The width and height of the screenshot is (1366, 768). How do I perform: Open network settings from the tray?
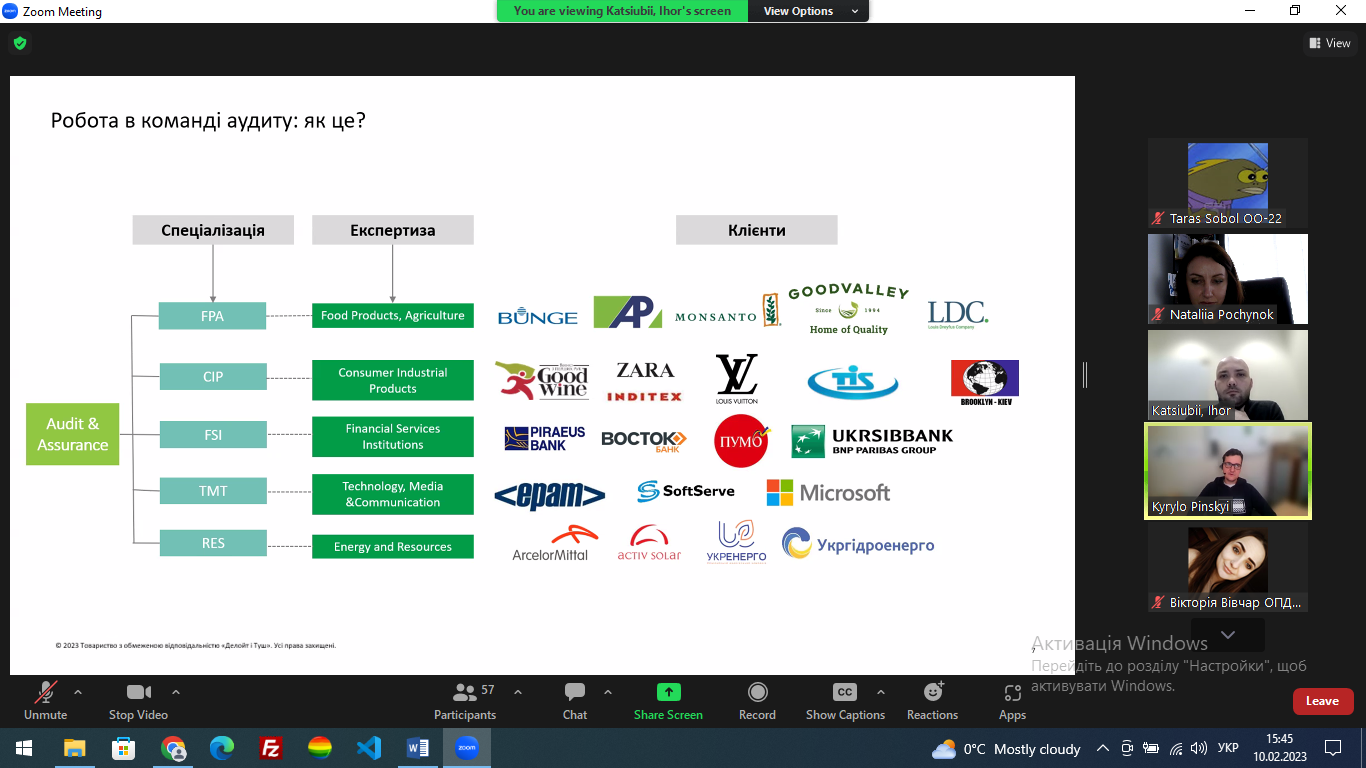[x=1176, y=748]
